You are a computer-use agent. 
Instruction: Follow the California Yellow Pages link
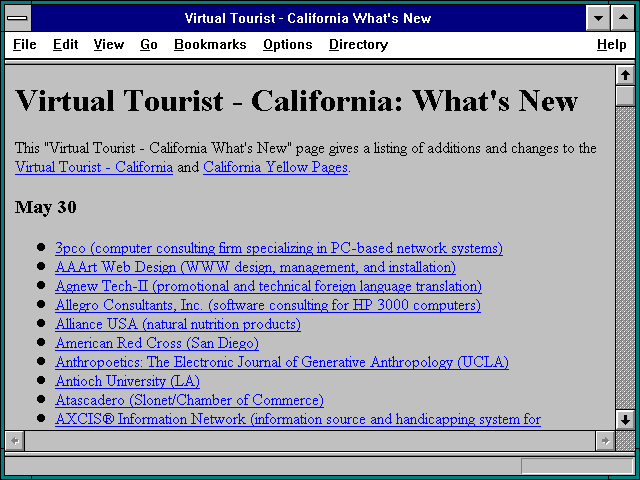click(x=276, y=167)
